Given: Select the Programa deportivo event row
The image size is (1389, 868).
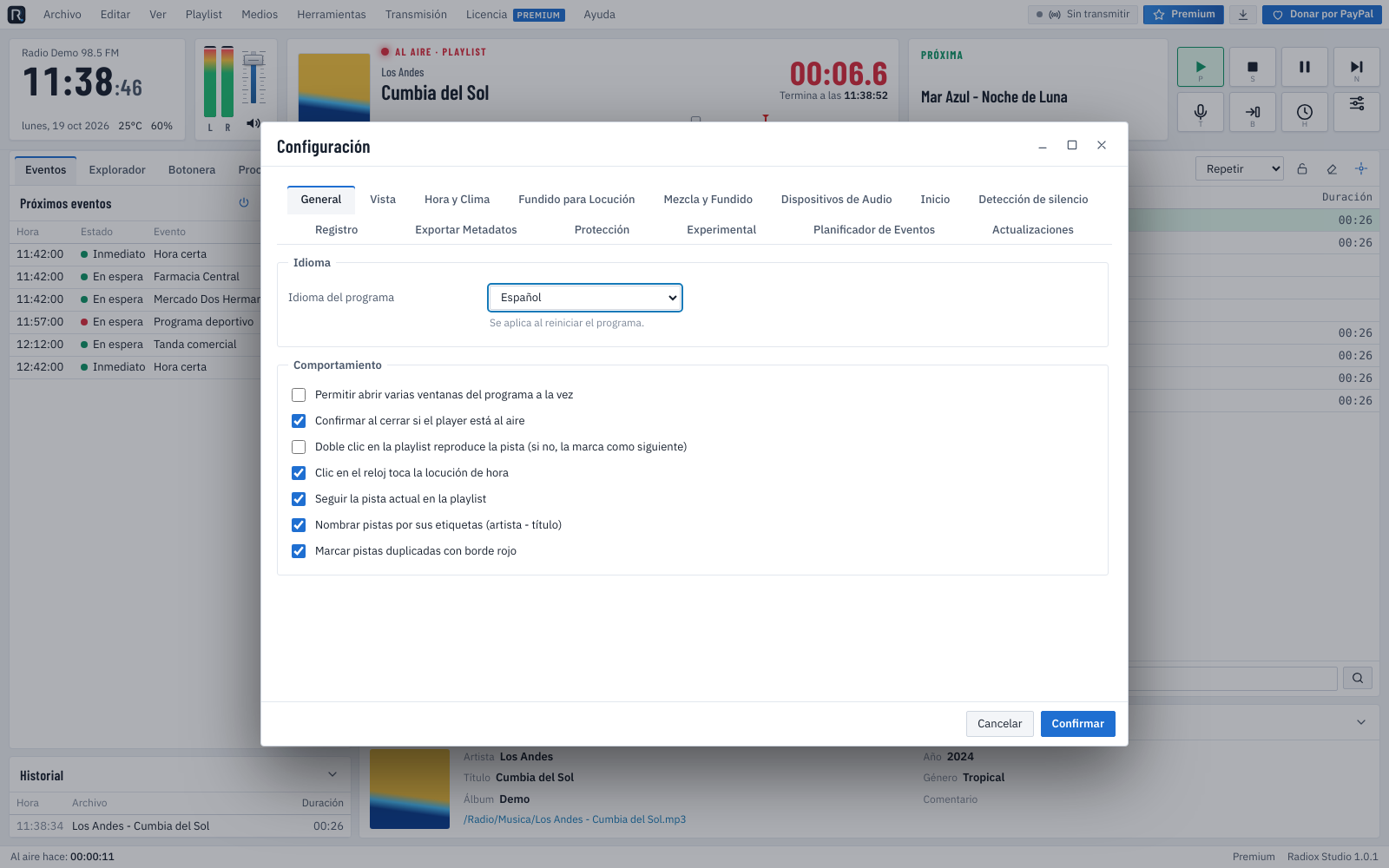Looking at the screenshot, I should [135, 322].
